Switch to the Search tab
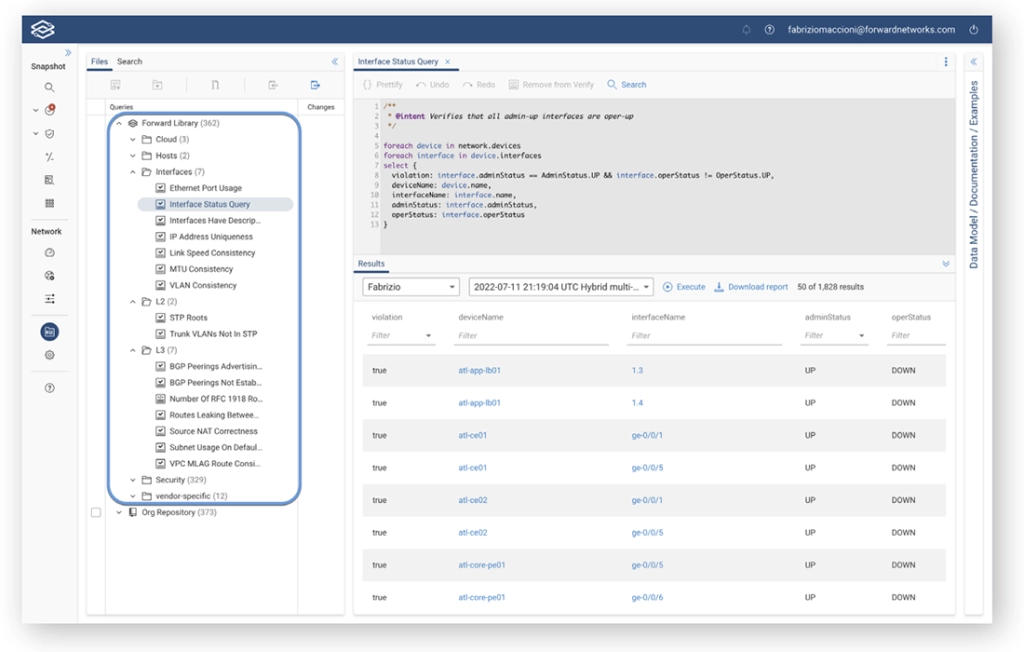 tap(130, 62)
